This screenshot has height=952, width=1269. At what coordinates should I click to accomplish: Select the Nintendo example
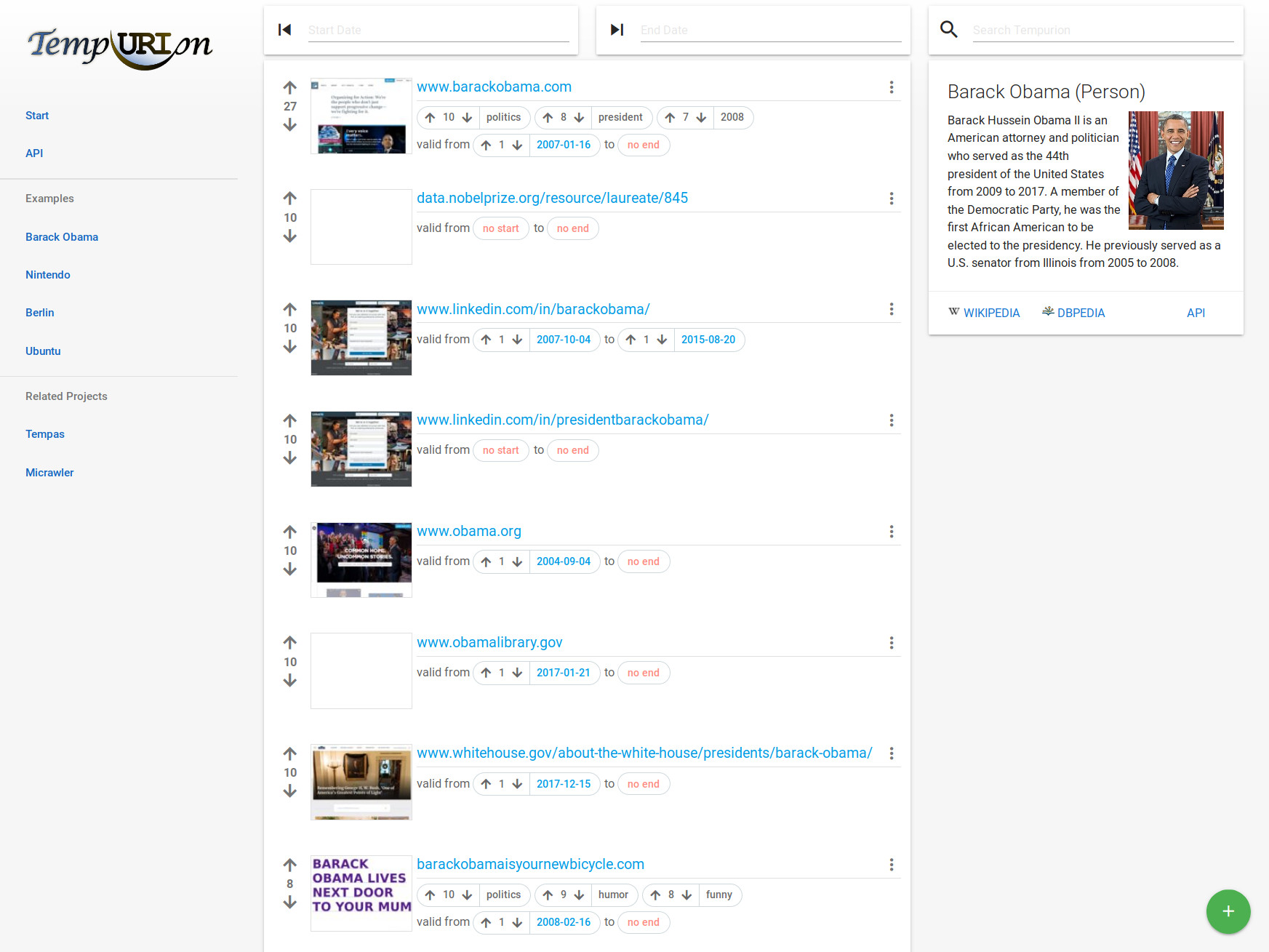48,275
